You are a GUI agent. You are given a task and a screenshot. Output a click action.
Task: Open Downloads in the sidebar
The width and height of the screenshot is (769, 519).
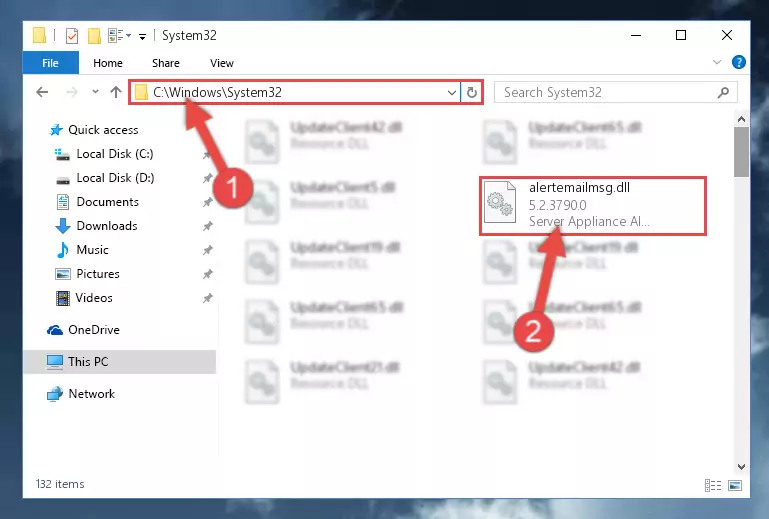tap(97, 226)
